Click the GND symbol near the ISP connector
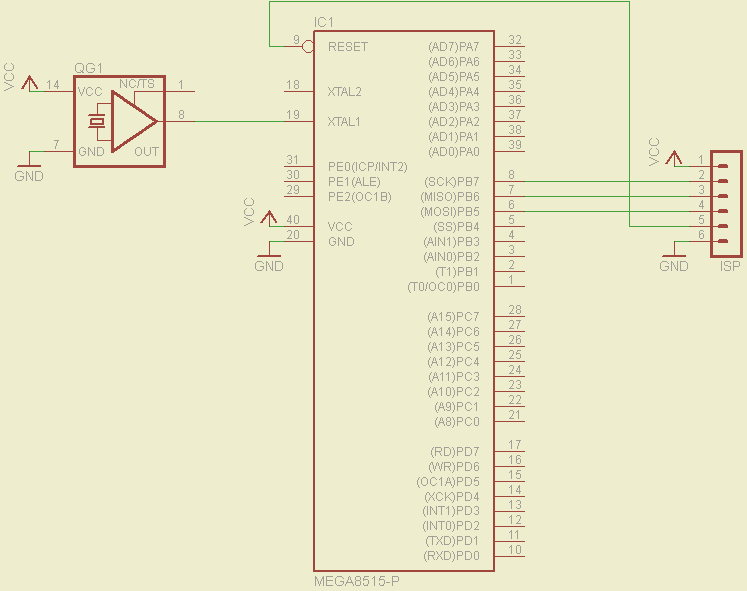 click(x=674, y=254)
